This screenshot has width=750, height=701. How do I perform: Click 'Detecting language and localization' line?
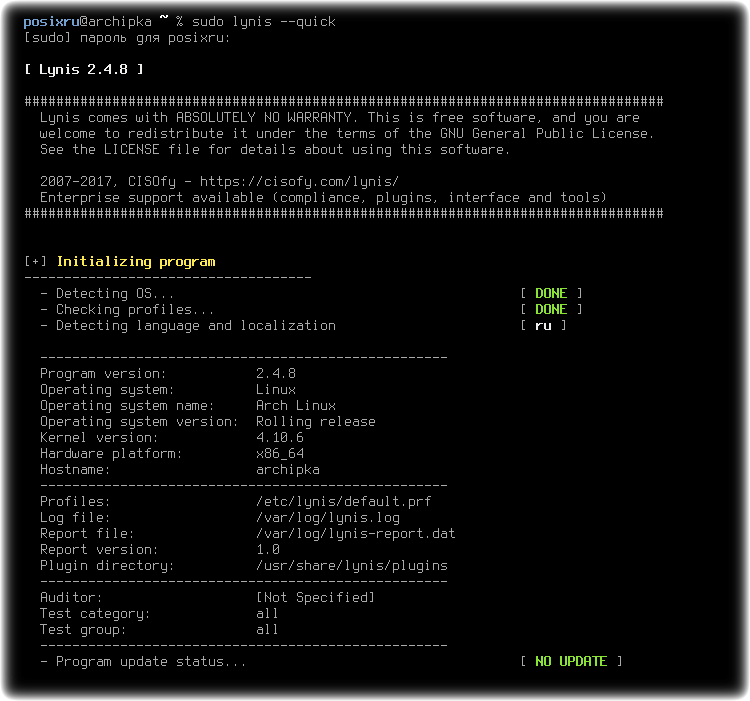click(188, 326)
